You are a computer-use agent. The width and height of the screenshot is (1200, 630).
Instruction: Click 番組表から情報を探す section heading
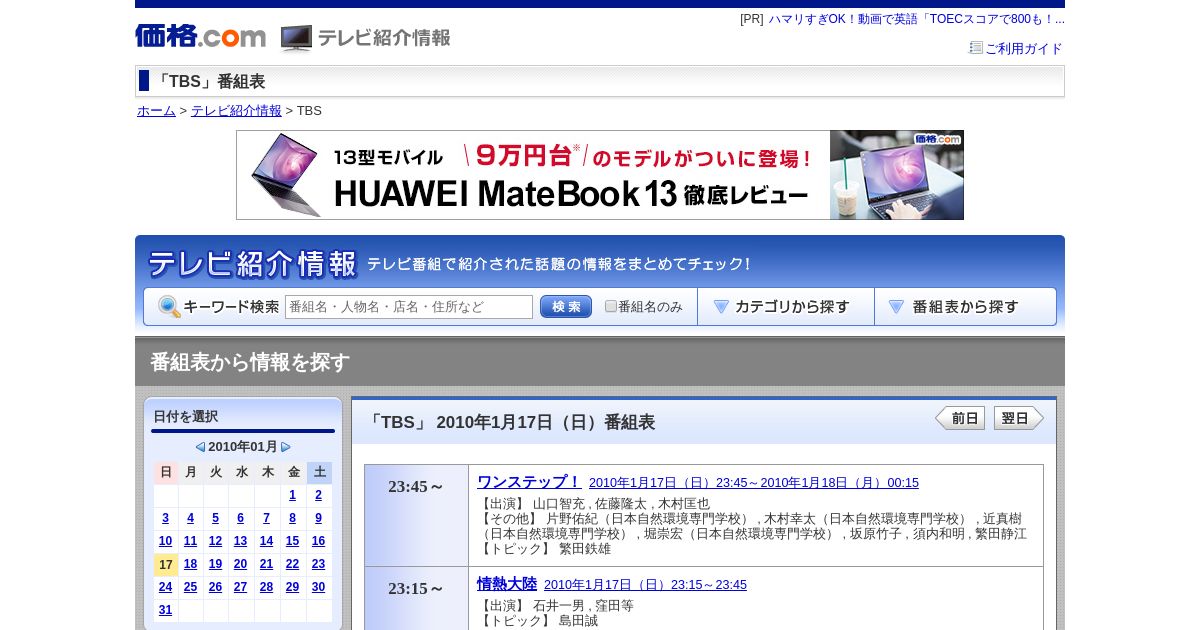pyautogui.click(x=250, y=362)
